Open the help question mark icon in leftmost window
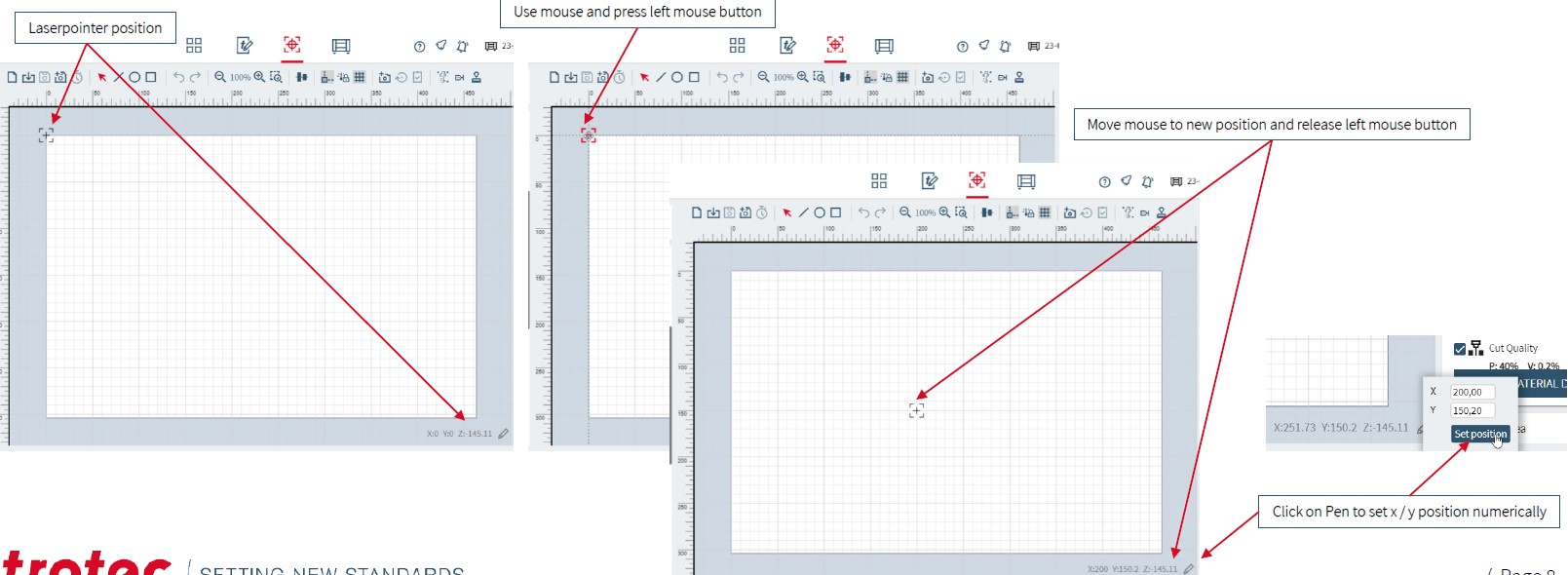 pos(419,47)
